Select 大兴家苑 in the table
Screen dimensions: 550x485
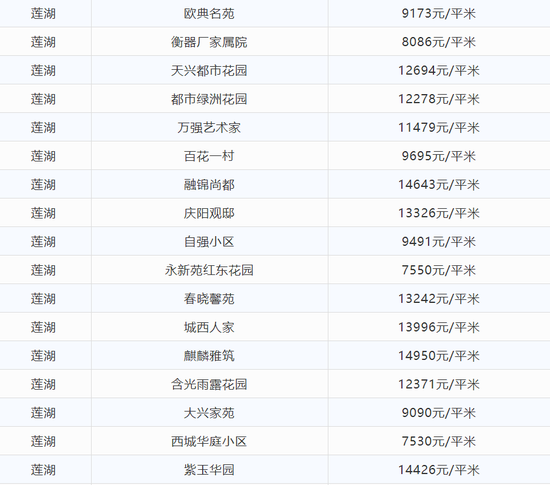coord(209,413)
